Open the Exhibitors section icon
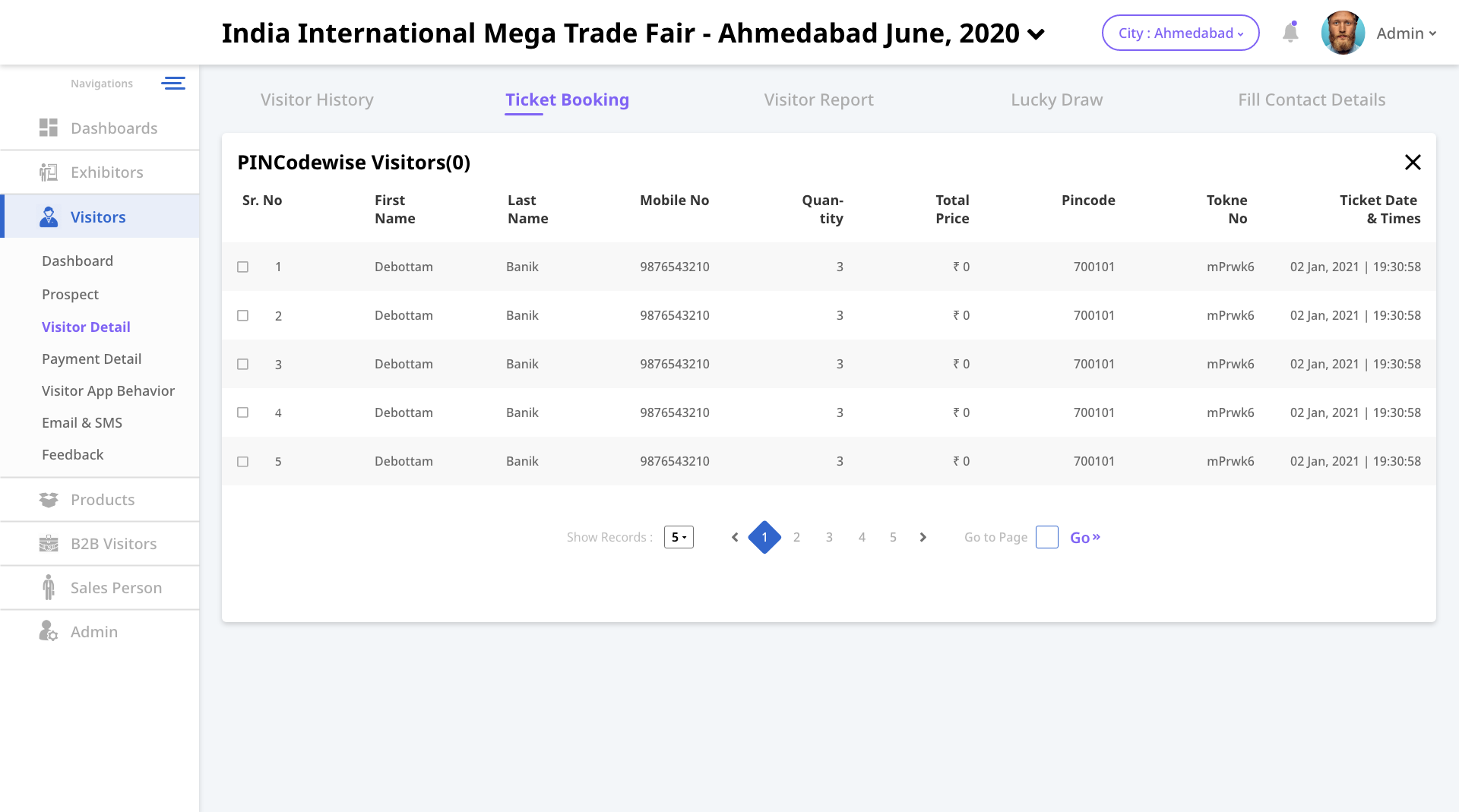The image size is (1459, 812). coord(49,172)
